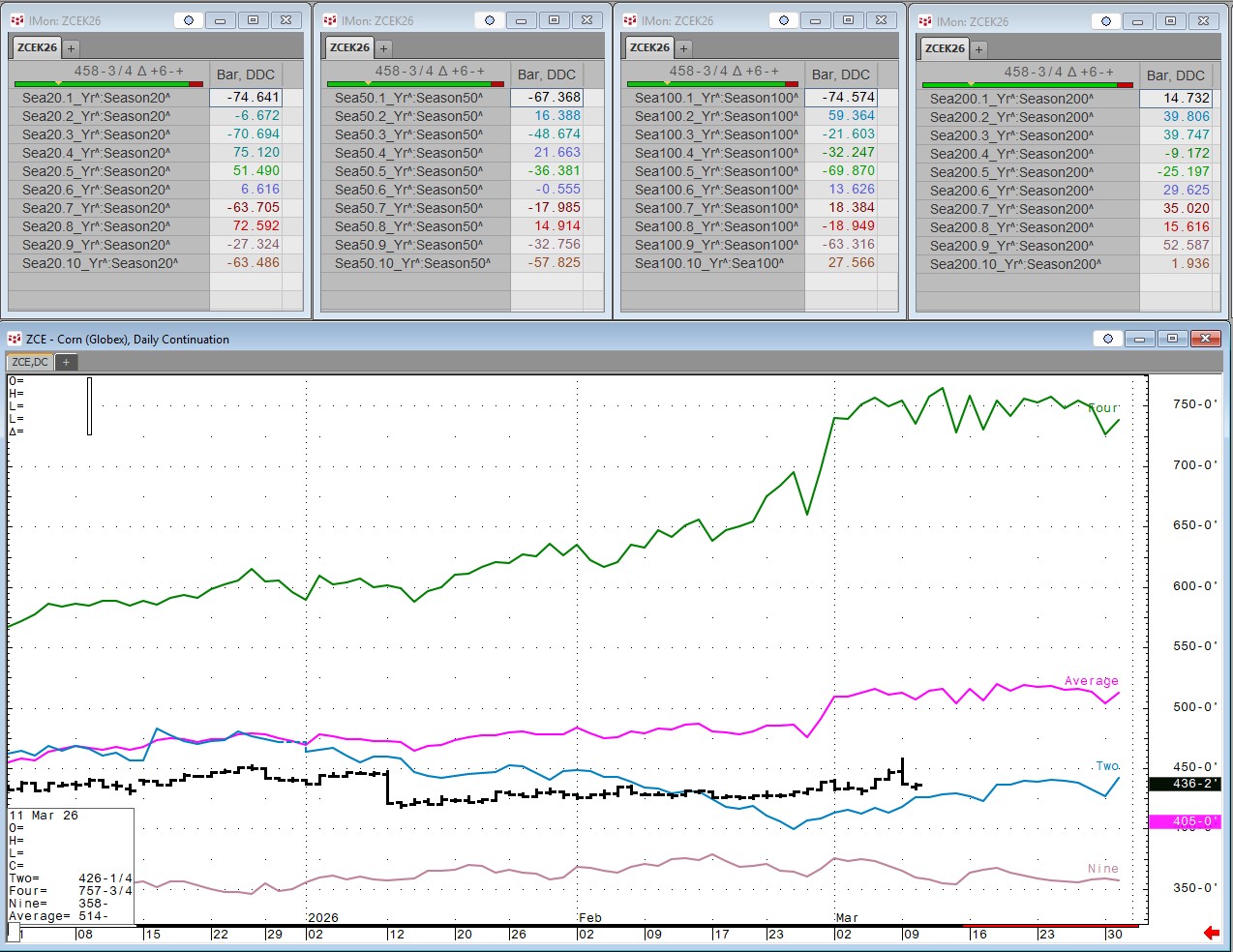Click the round link button in the corn chart title bar
This screenshot has height=952, width=1233.
coord(1107,339)
